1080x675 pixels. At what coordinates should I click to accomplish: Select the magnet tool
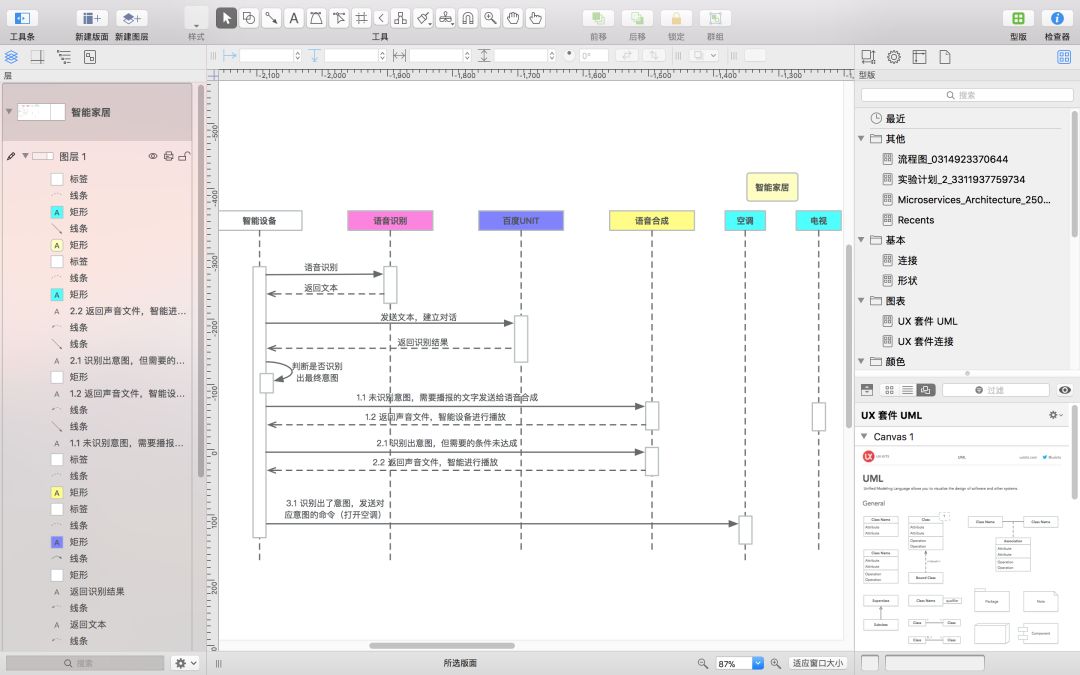pos(468,19)
